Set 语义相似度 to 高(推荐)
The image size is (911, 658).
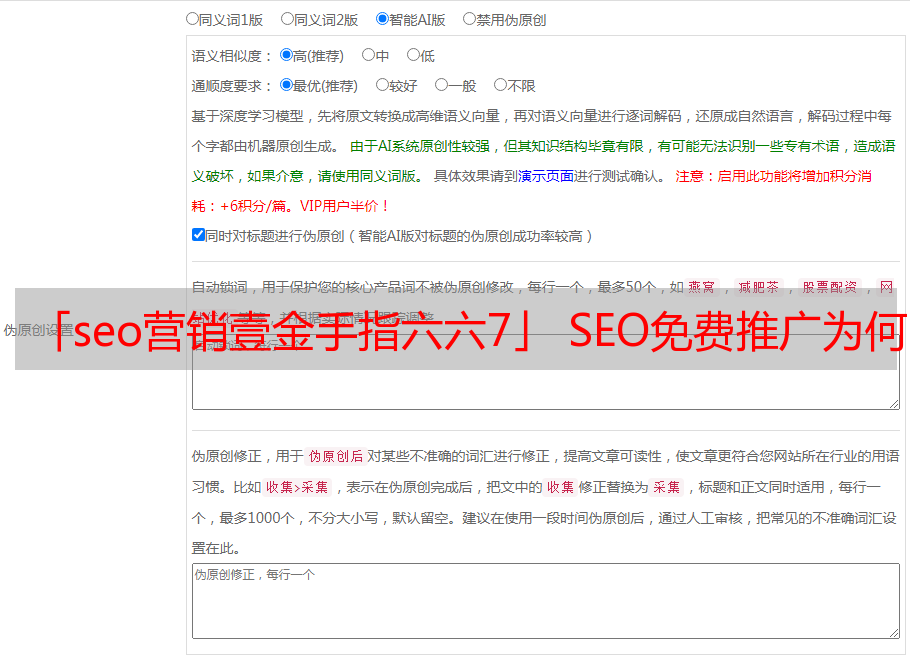286,55
